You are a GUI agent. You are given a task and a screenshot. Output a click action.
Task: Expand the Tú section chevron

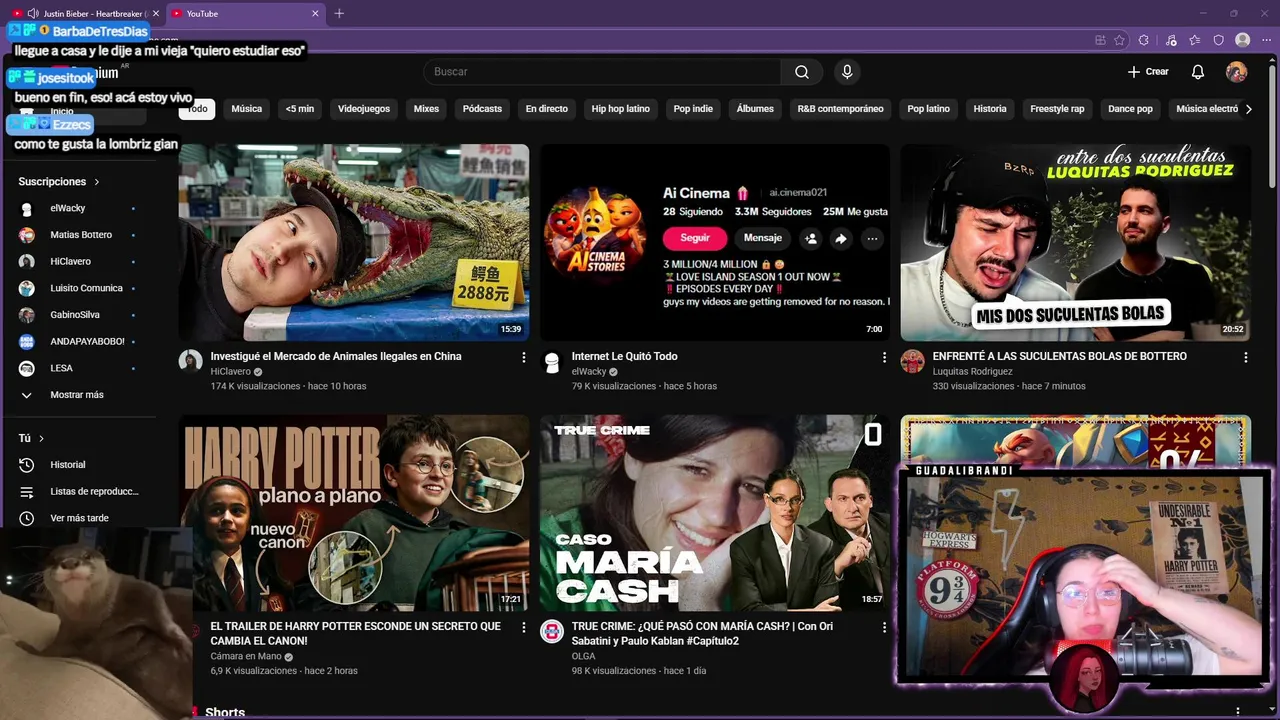41,438
